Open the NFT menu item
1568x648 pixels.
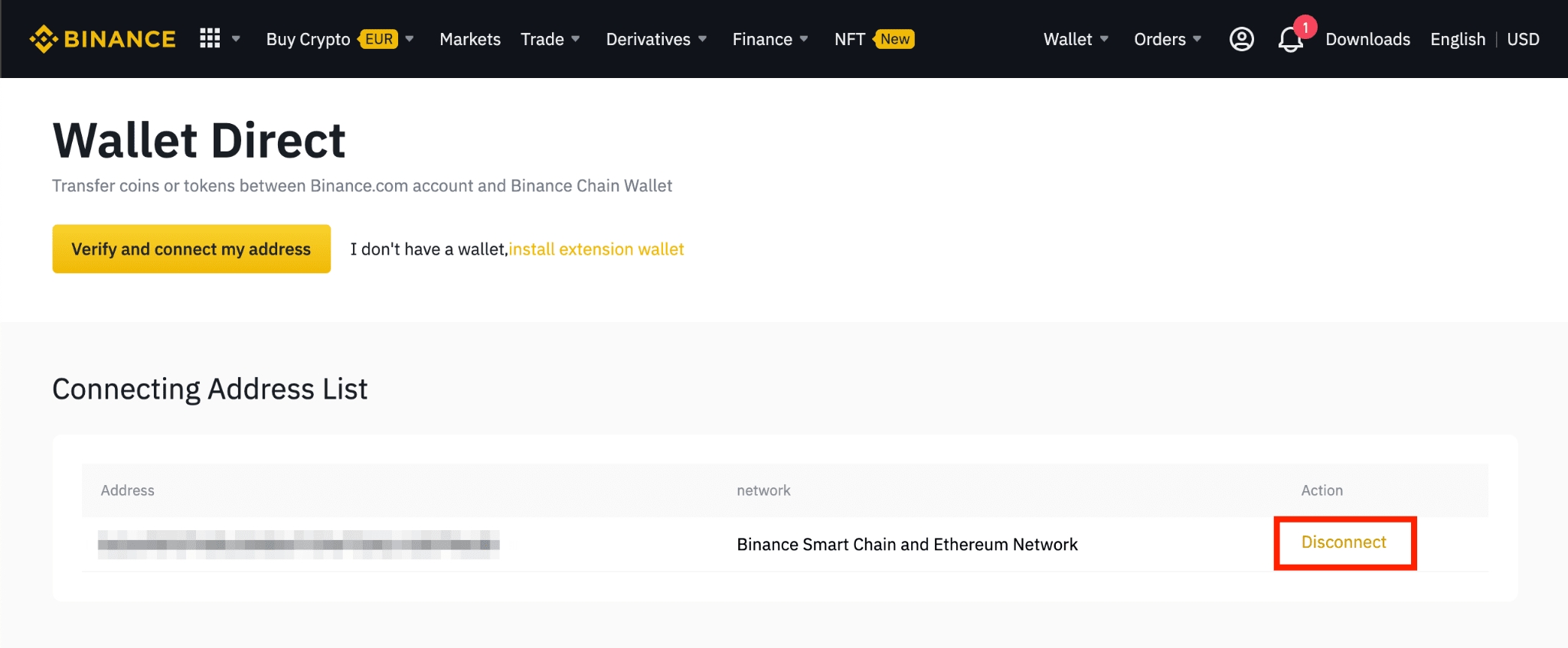point(849,39)
